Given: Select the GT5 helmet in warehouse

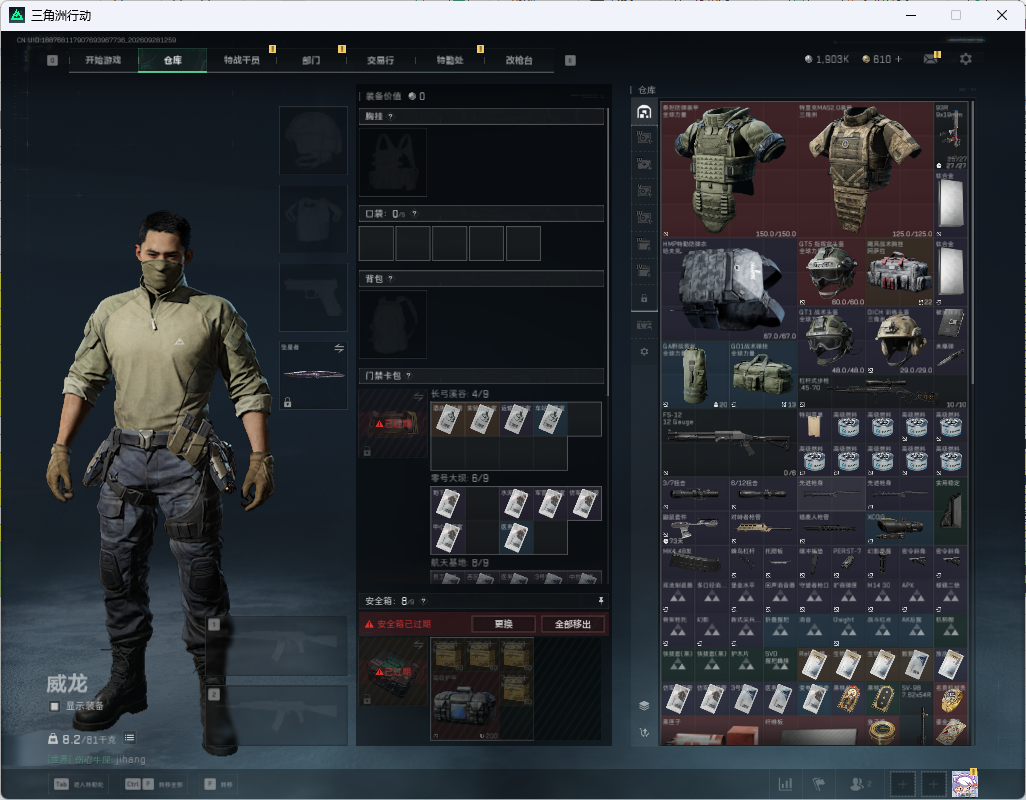Looking at the screenshot, I should coord(831,273).
